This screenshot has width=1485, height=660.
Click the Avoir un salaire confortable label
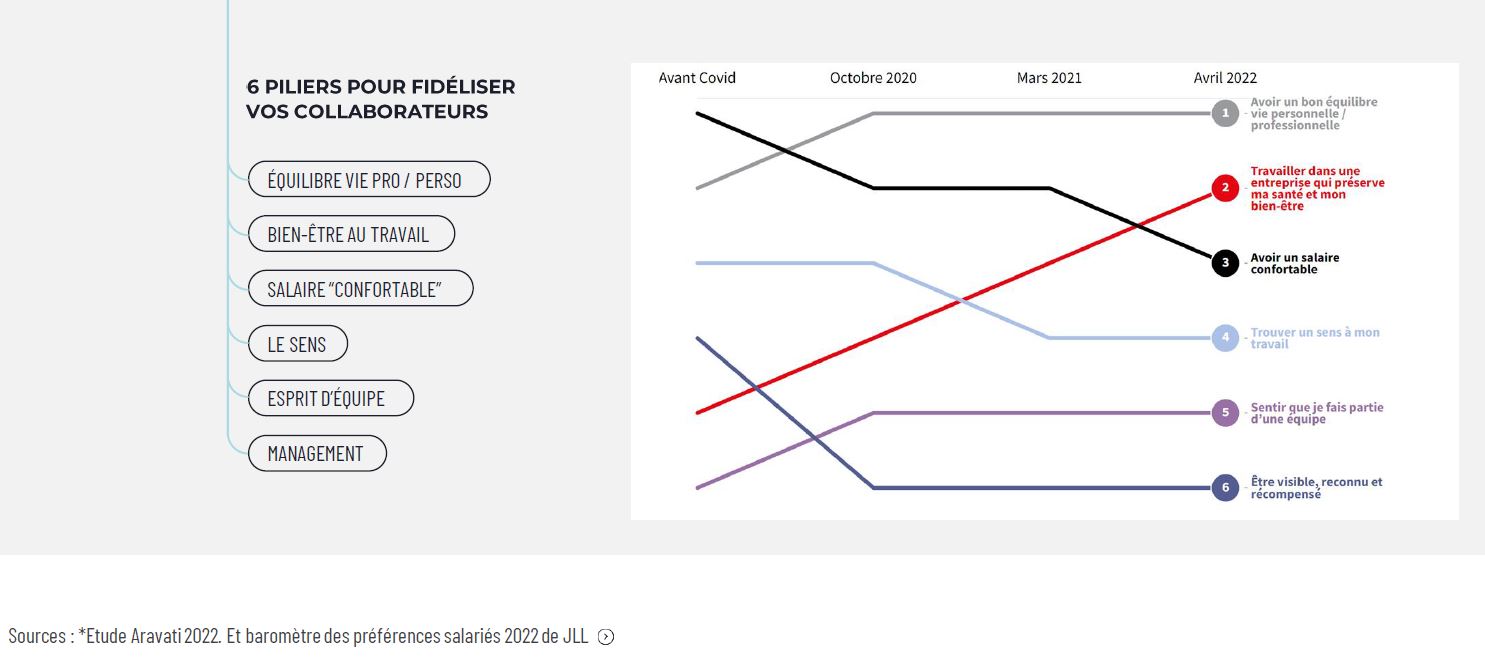[x=1295, y=263]
